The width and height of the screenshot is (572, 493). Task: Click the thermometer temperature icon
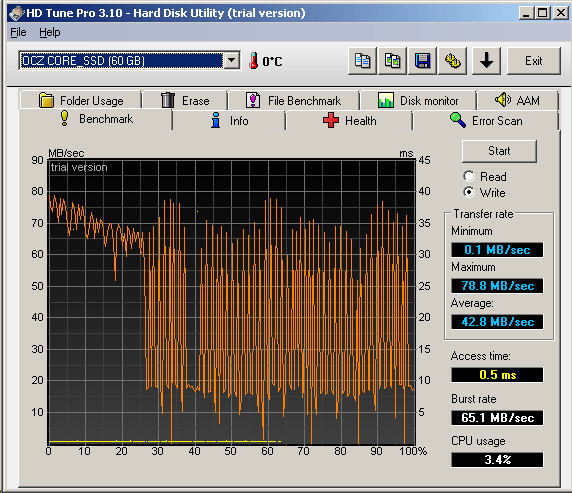click(253, 61)
